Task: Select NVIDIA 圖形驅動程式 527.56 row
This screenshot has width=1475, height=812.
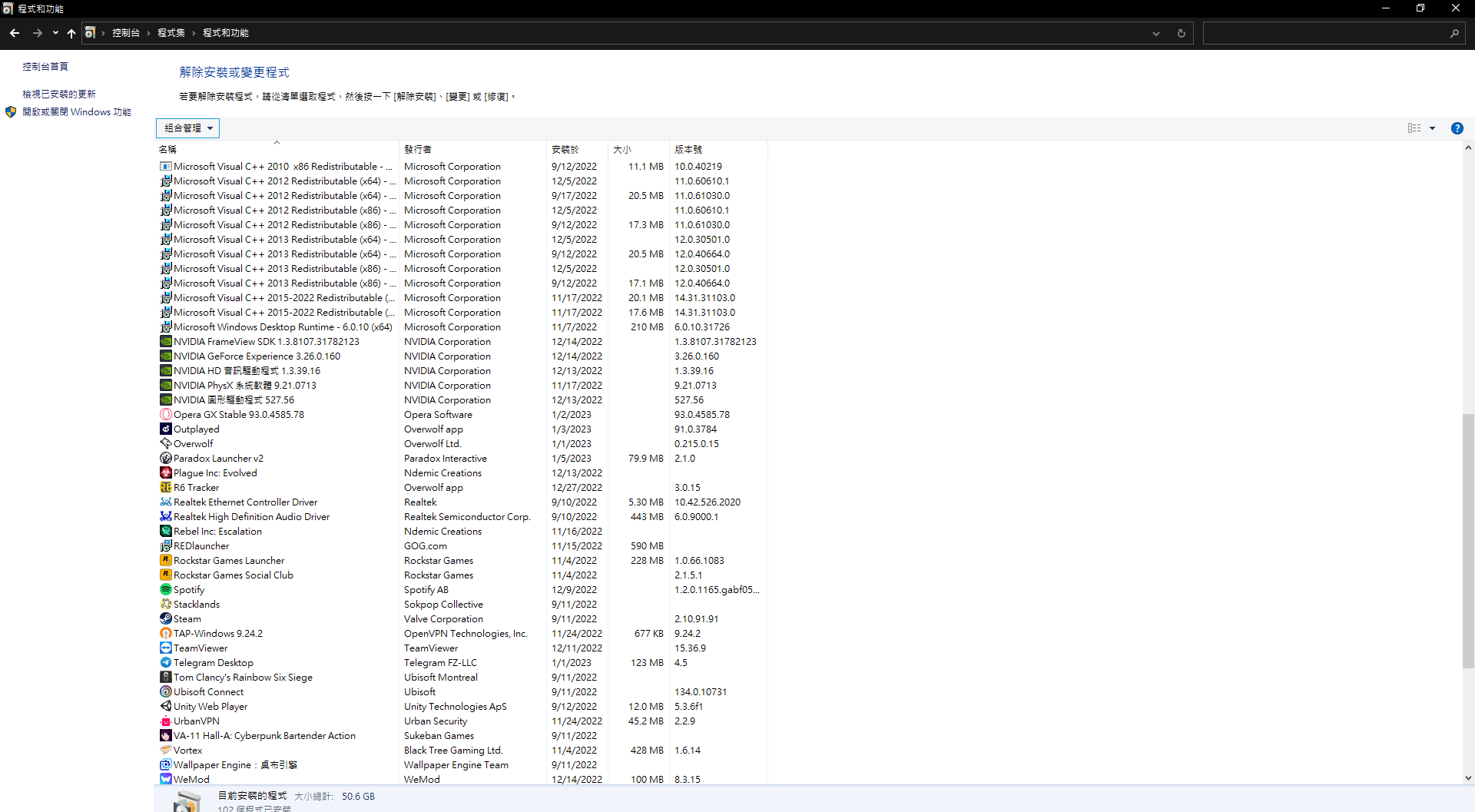Action: point(461,400)
